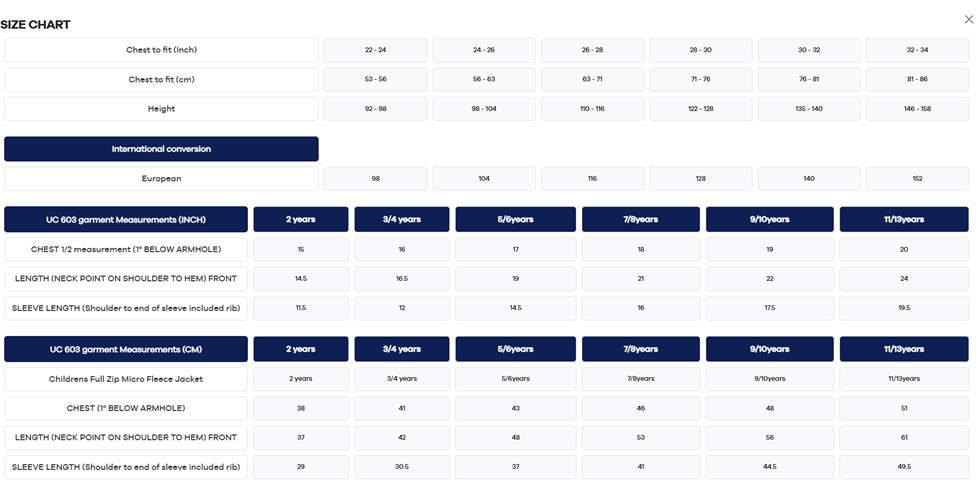Click the European row label
The width and height of the screenshot is (979, 485).
click(x=161, y=178)
